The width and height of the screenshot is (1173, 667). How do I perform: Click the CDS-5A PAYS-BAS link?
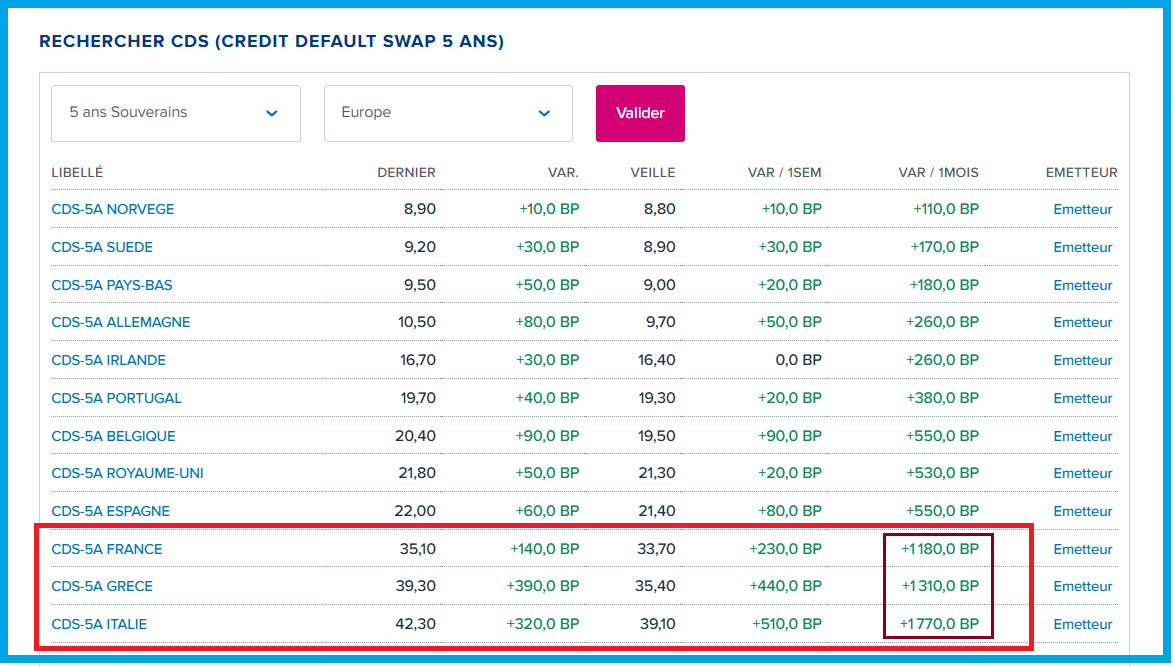pos(112,285)
